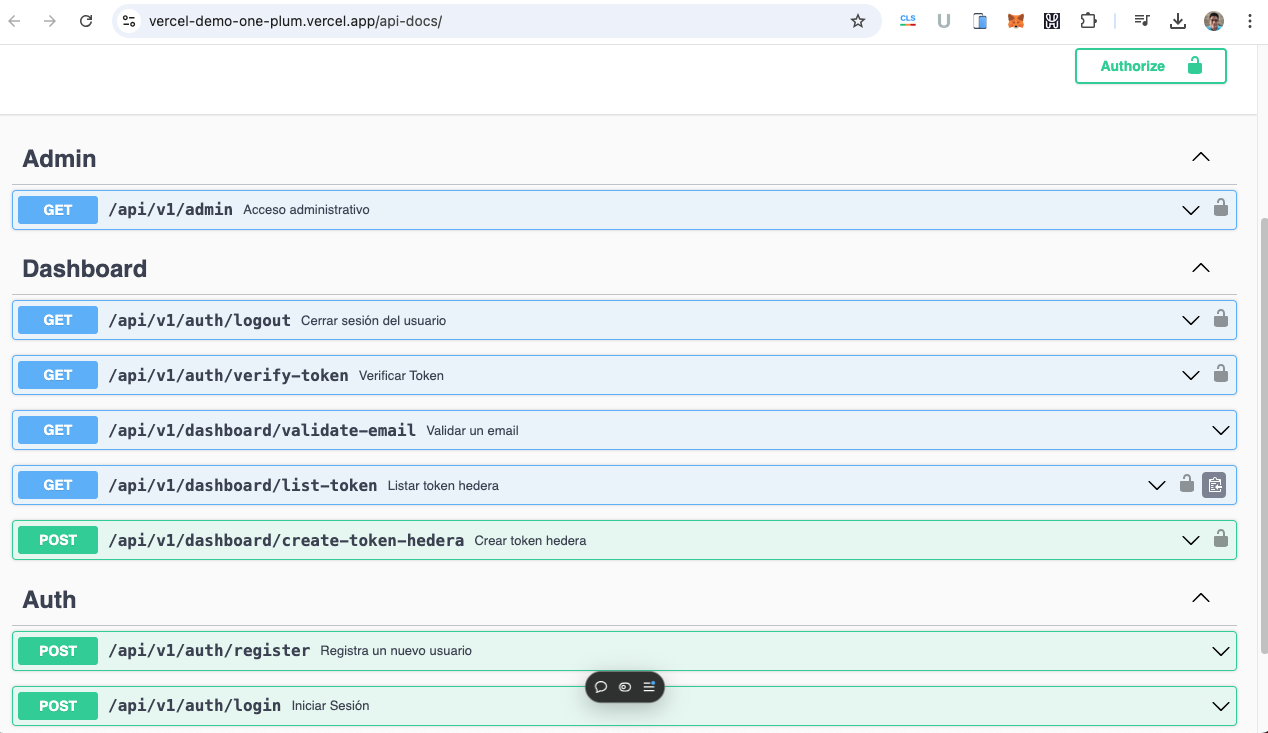Click the list menu icon in floating toolbar
Image resolution: width=1268 pixels, height=733 pixels.
point(649,687)
